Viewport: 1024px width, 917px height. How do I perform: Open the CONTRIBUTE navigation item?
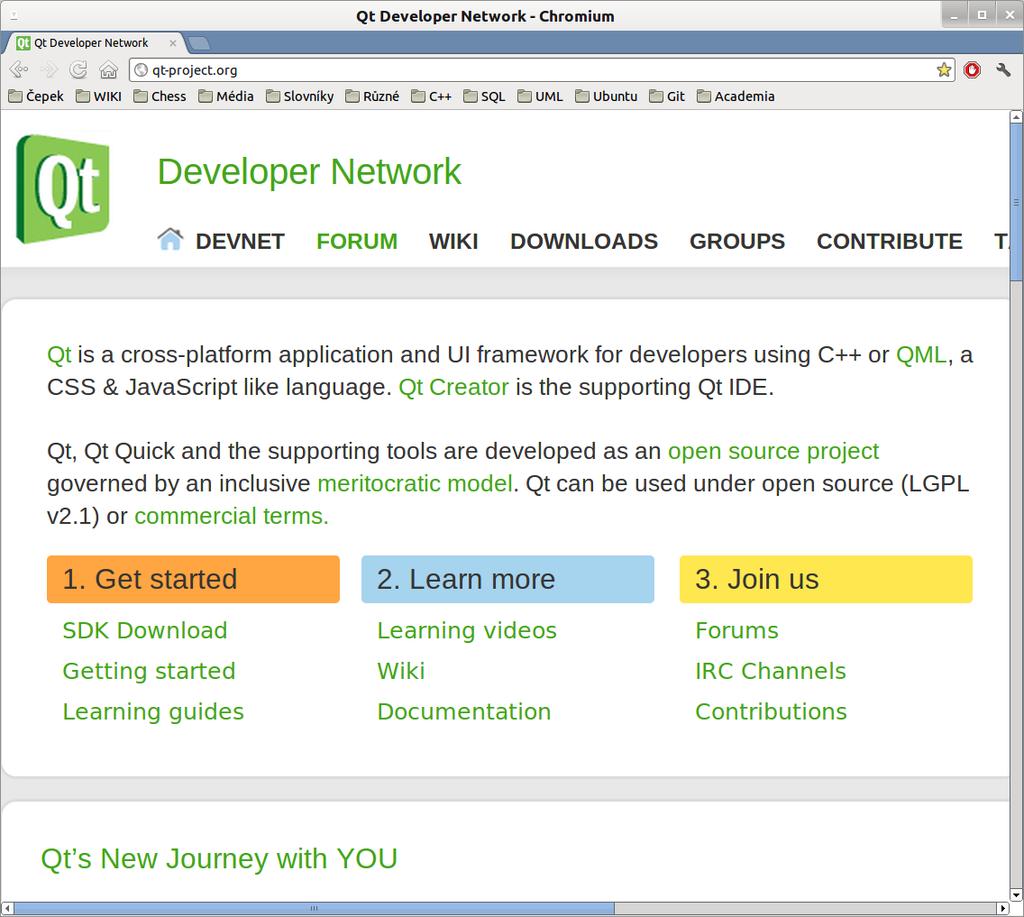(889, 241)
